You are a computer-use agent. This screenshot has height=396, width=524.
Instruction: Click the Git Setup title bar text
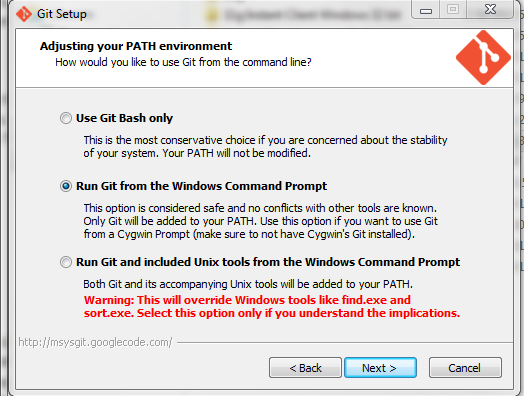(62, 14)
